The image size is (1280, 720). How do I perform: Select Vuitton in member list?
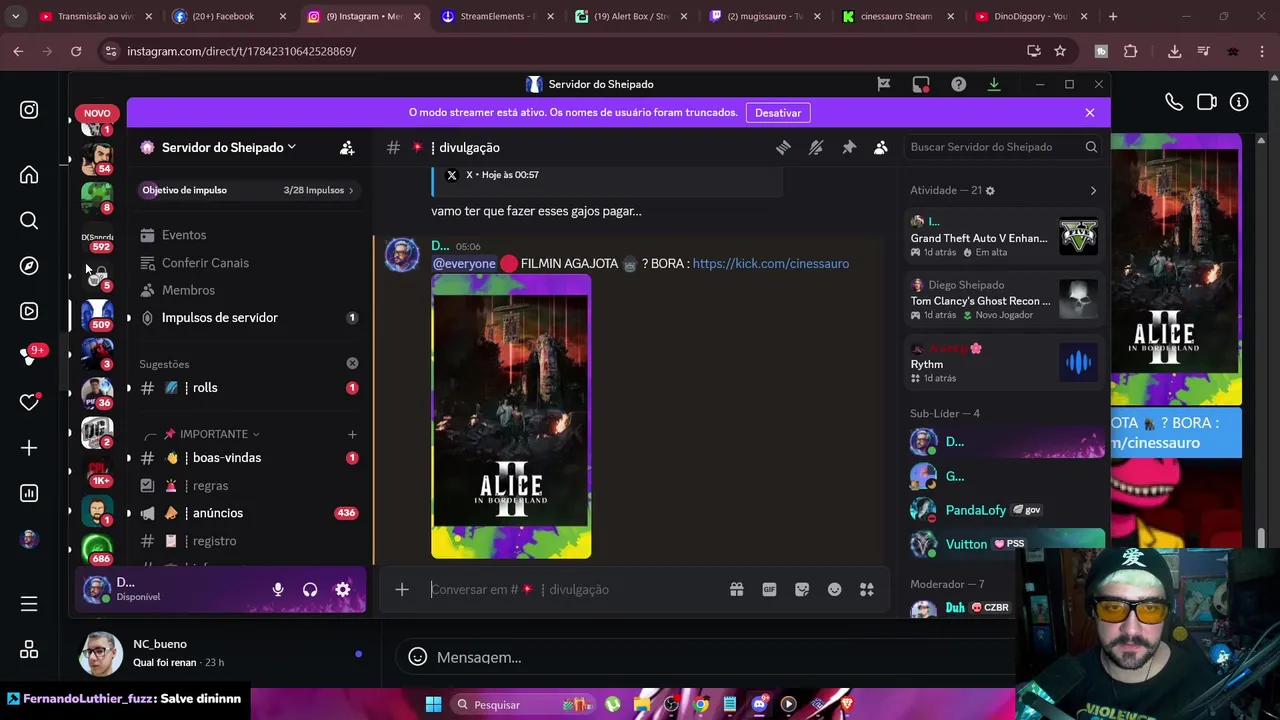pos(1006,544)
